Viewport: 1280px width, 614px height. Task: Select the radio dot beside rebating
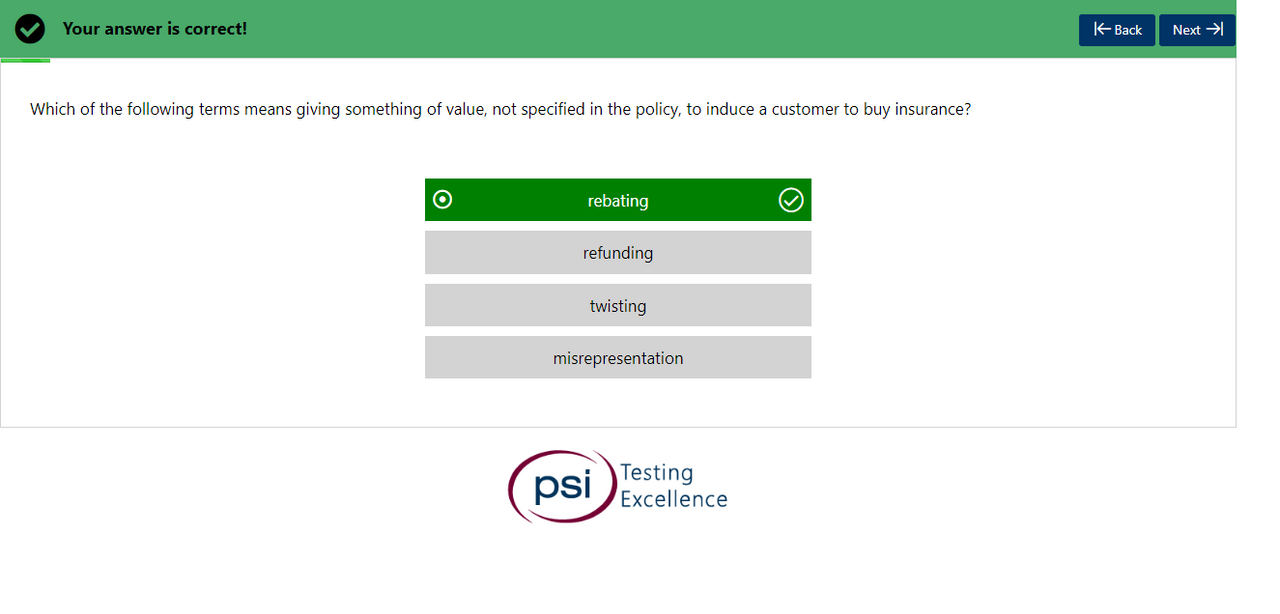click(442, 200)
